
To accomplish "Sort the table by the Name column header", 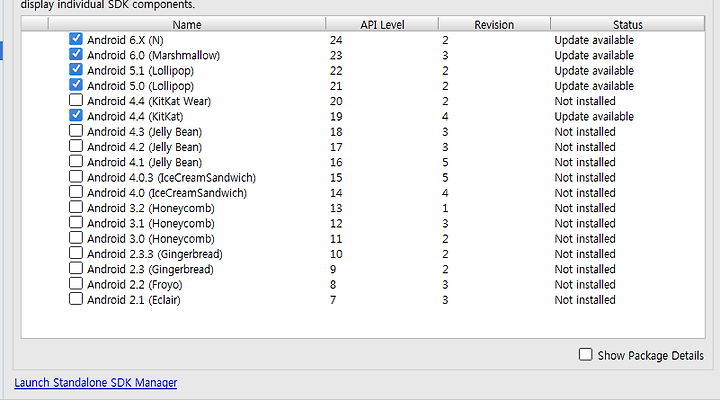I will (187, 24).
